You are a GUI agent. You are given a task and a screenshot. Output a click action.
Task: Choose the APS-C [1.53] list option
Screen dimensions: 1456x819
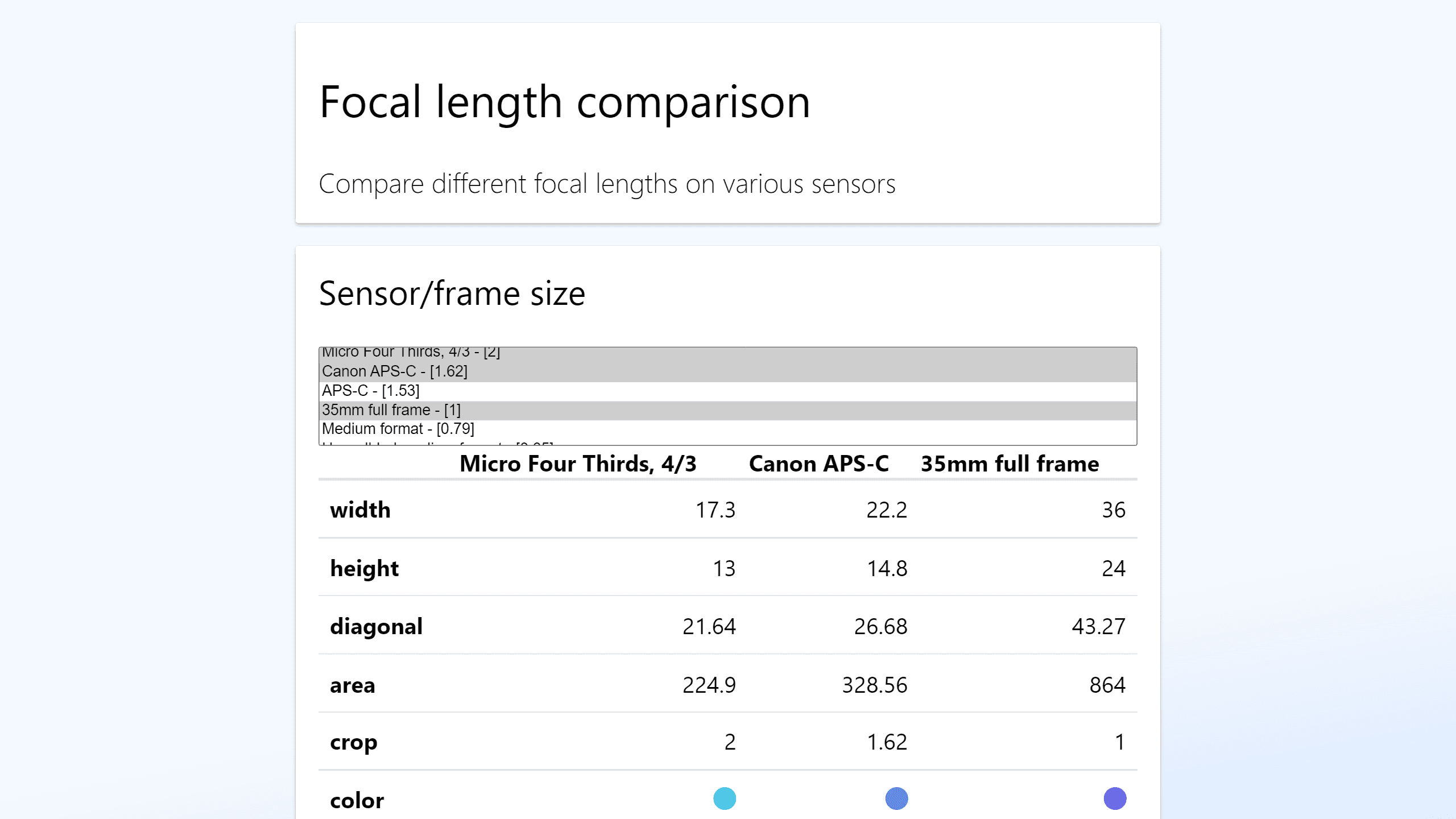coord(371,391)
